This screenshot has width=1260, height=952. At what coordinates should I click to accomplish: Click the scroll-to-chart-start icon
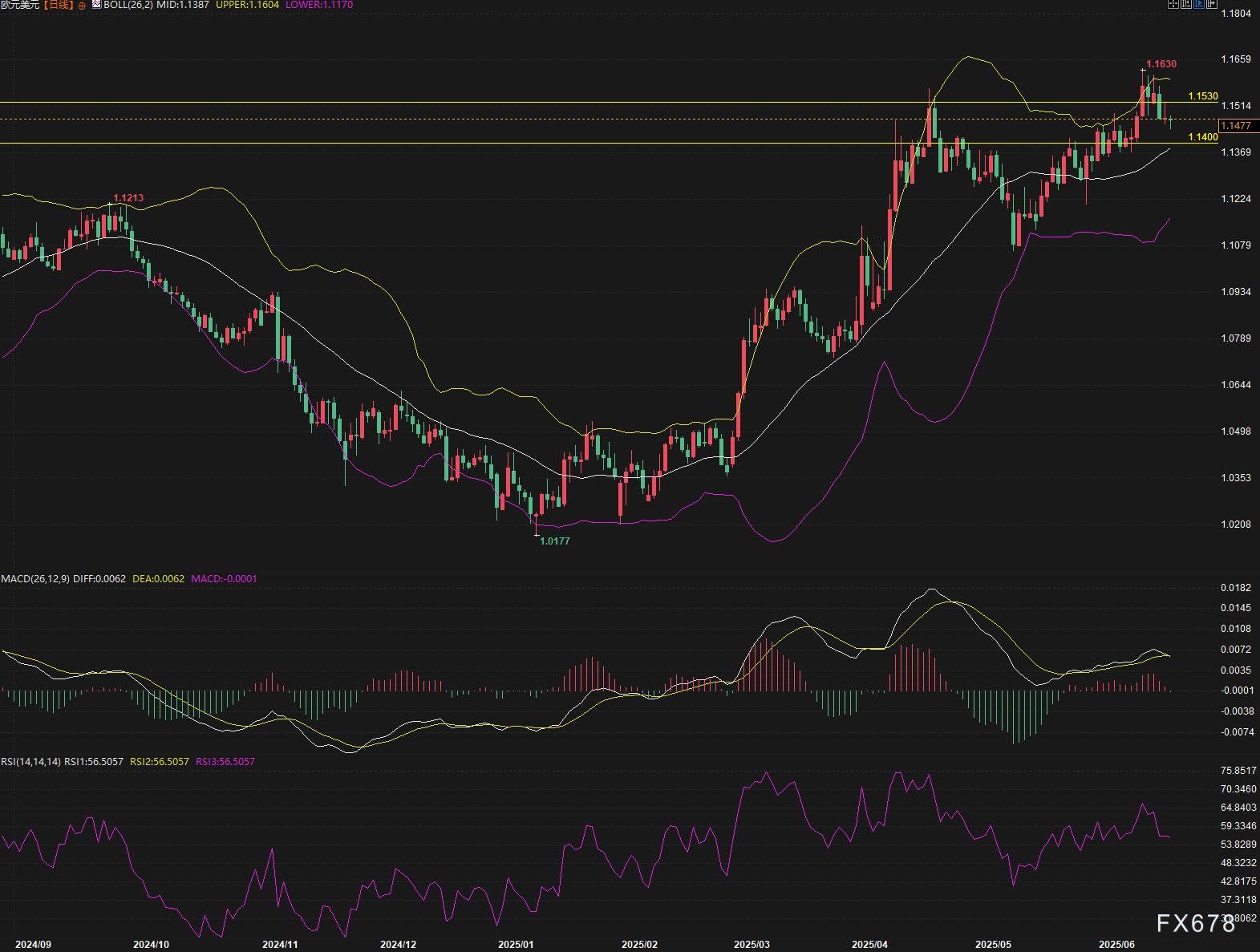[x=1186, y=4]
